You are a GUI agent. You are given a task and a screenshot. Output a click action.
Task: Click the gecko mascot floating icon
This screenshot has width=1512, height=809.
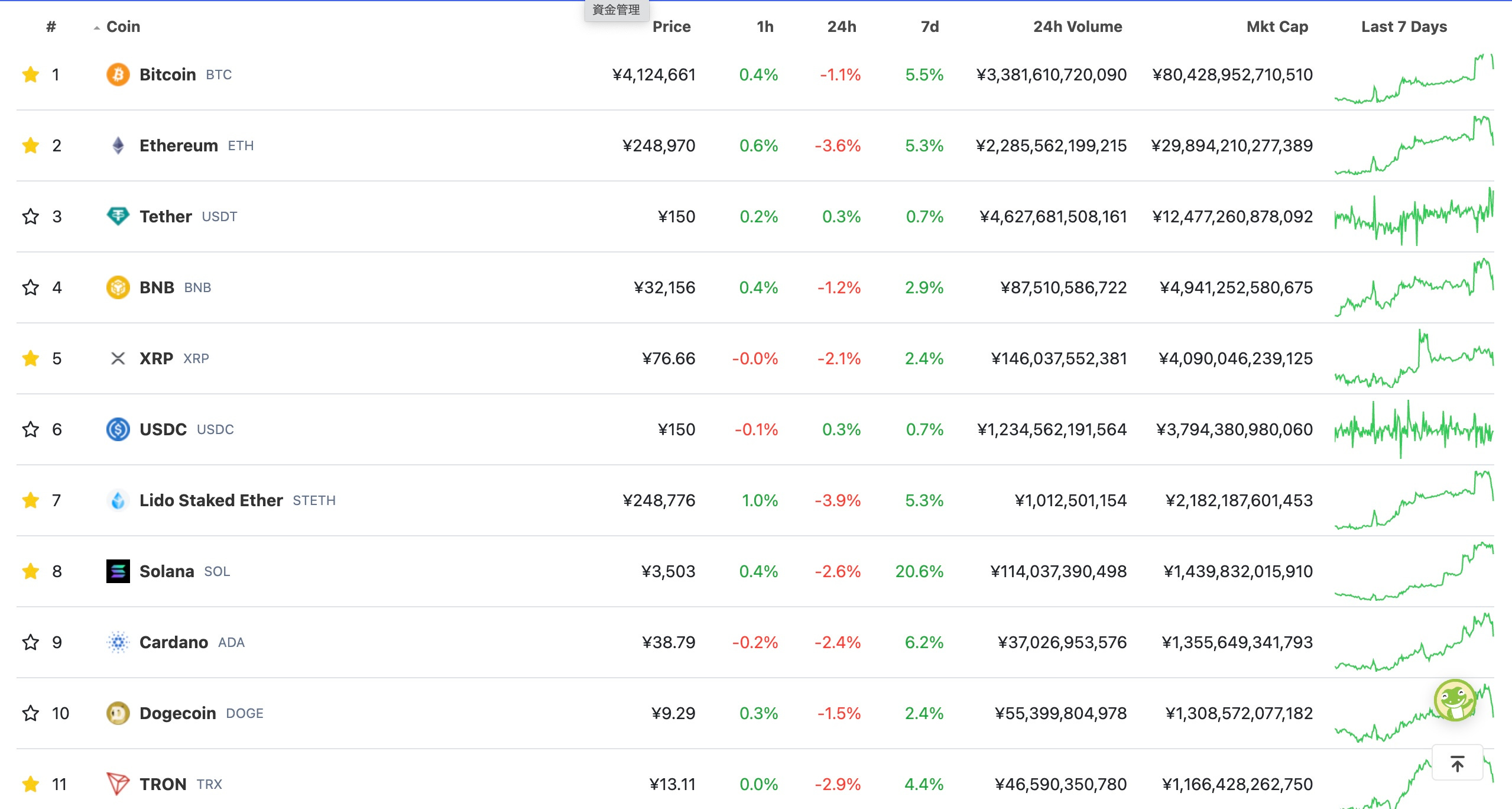point(1455,700)
